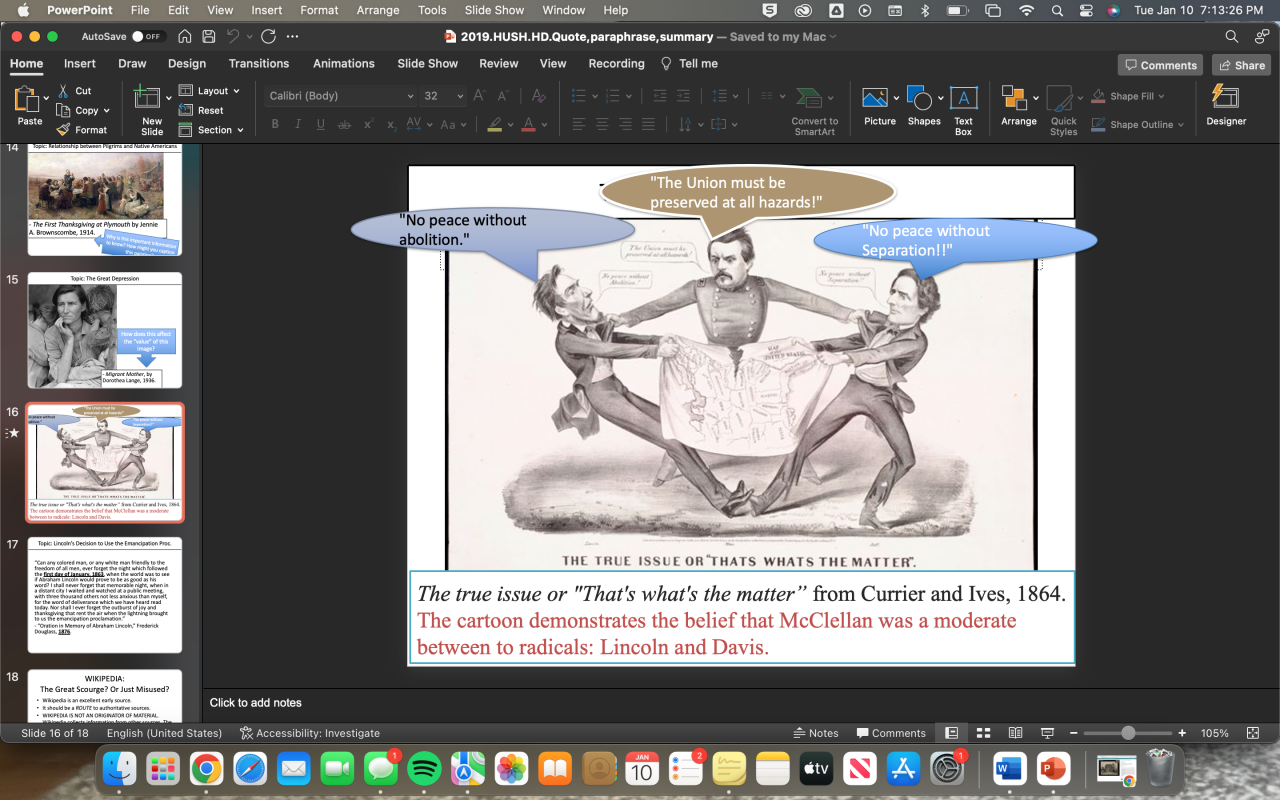Click the yellow text Highlight Color swatch
This screenshot has height=800, width=1280.
point(494,125)
